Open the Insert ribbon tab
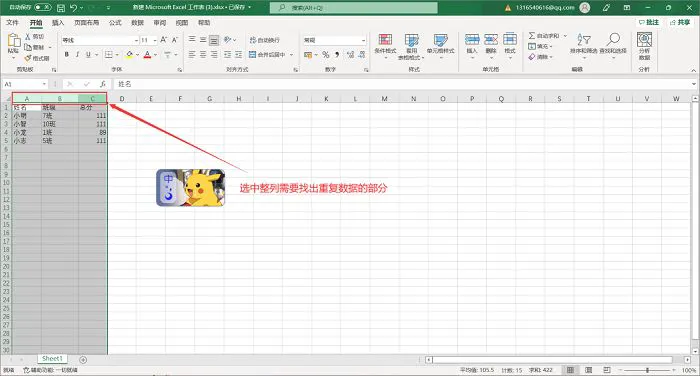 58,23
